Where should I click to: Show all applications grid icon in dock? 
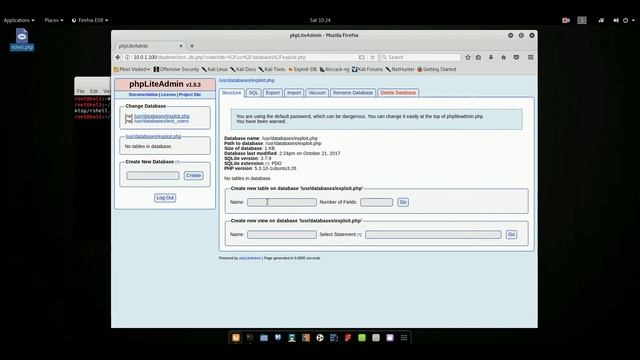pyautogui.click(x=404, y=338)
